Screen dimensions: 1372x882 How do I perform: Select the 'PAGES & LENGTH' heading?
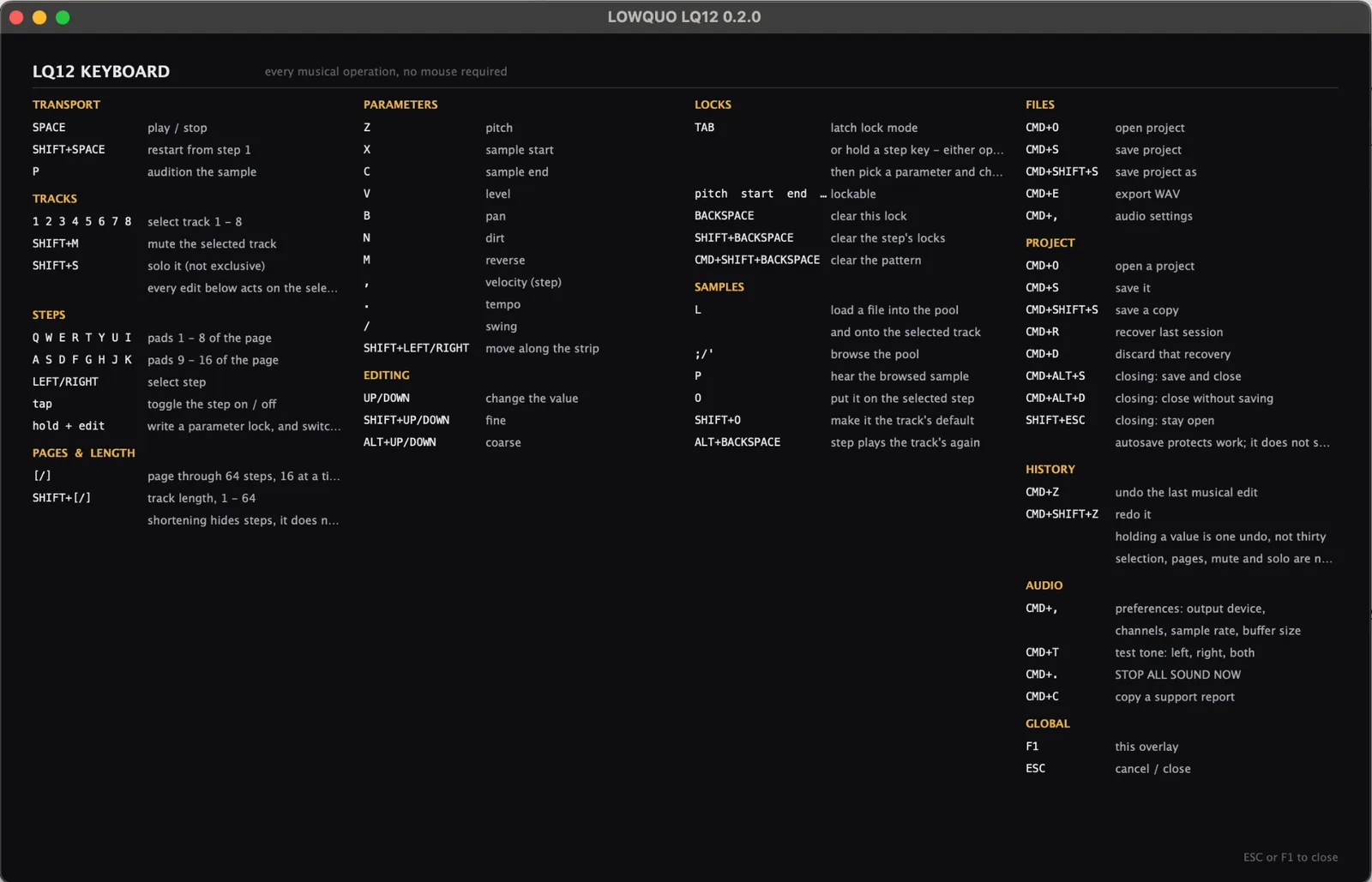[84, 453]
